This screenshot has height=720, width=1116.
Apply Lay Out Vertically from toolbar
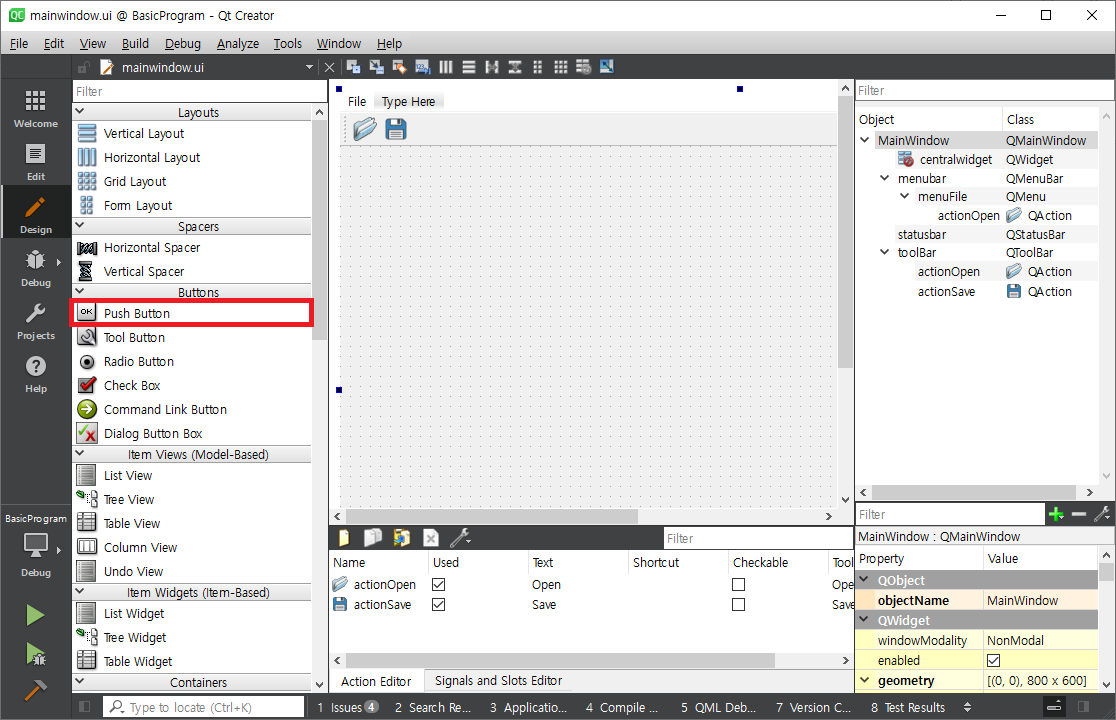[x=468, y=67]
